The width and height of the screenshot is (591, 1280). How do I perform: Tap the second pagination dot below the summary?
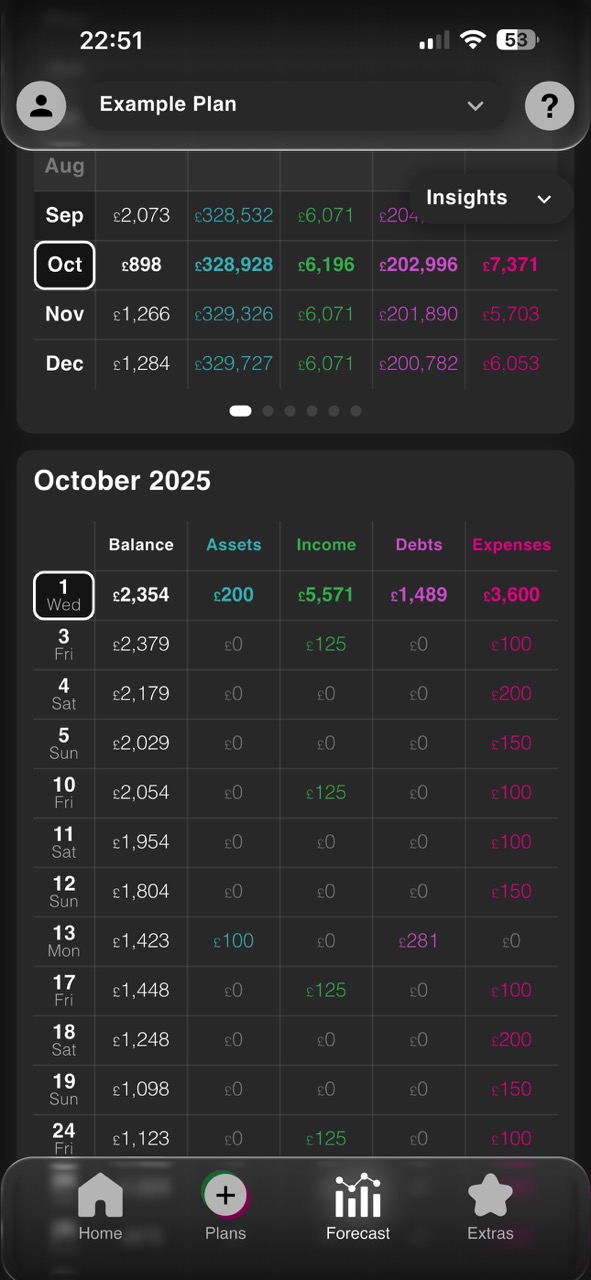pos(268,410)
